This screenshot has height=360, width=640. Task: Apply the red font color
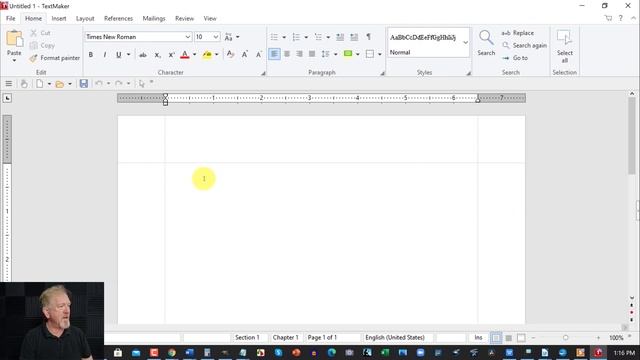point(184,54)
